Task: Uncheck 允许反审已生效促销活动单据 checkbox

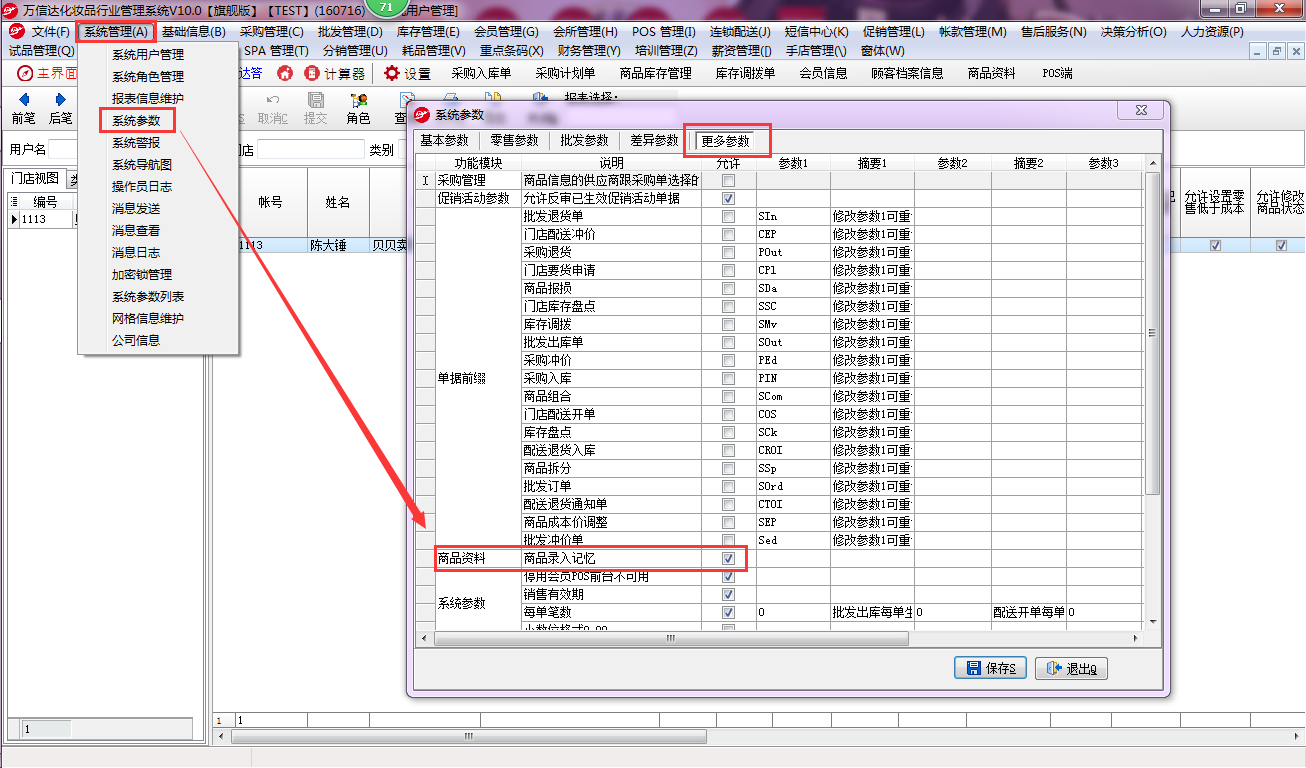Action: (x=729, y=198)
